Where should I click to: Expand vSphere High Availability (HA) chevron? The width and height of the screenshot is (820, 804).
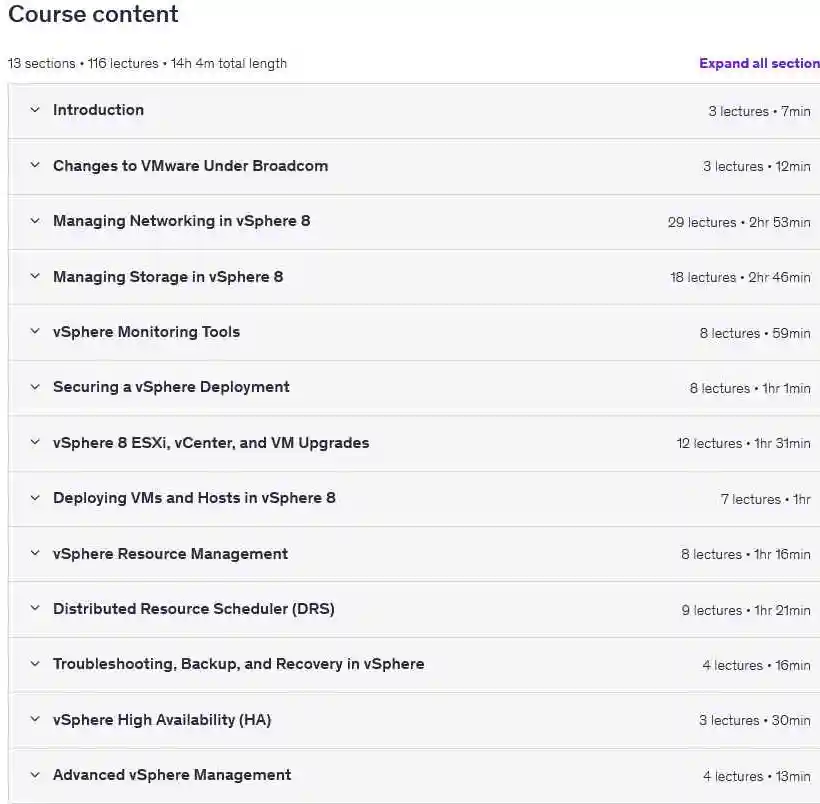(x=35, y=719)
